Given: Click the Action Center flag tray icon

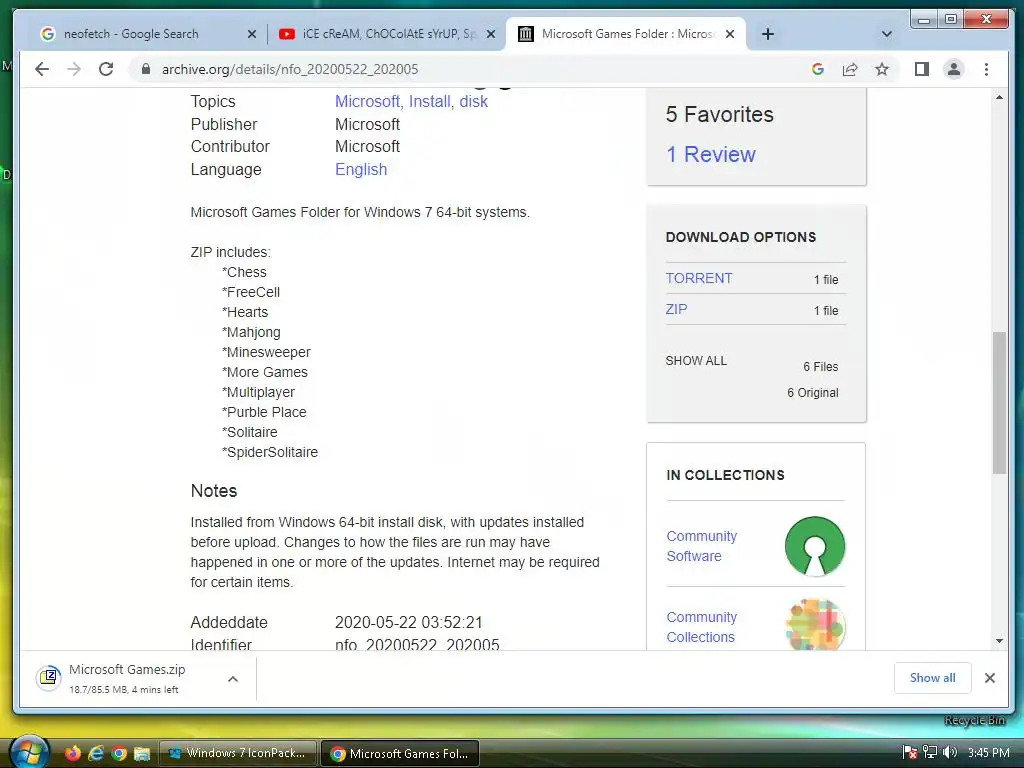Looking at the screenshot, I should [909, 753].
